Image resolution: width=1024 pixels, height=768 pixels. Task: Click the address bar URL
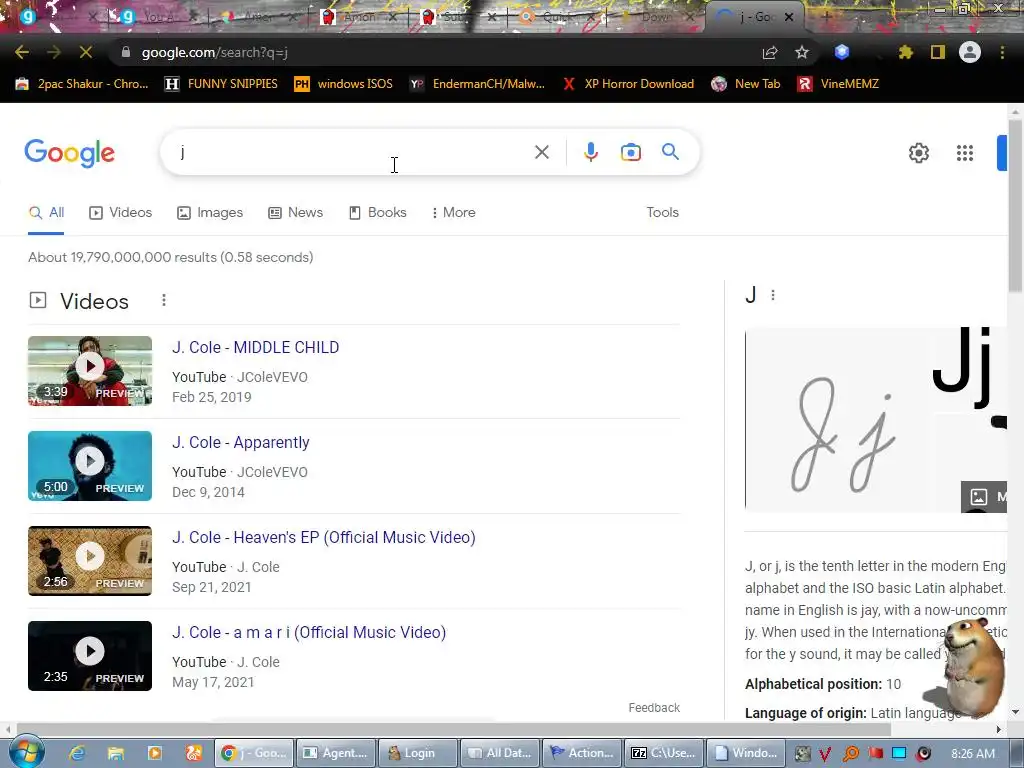click(215, 52)
